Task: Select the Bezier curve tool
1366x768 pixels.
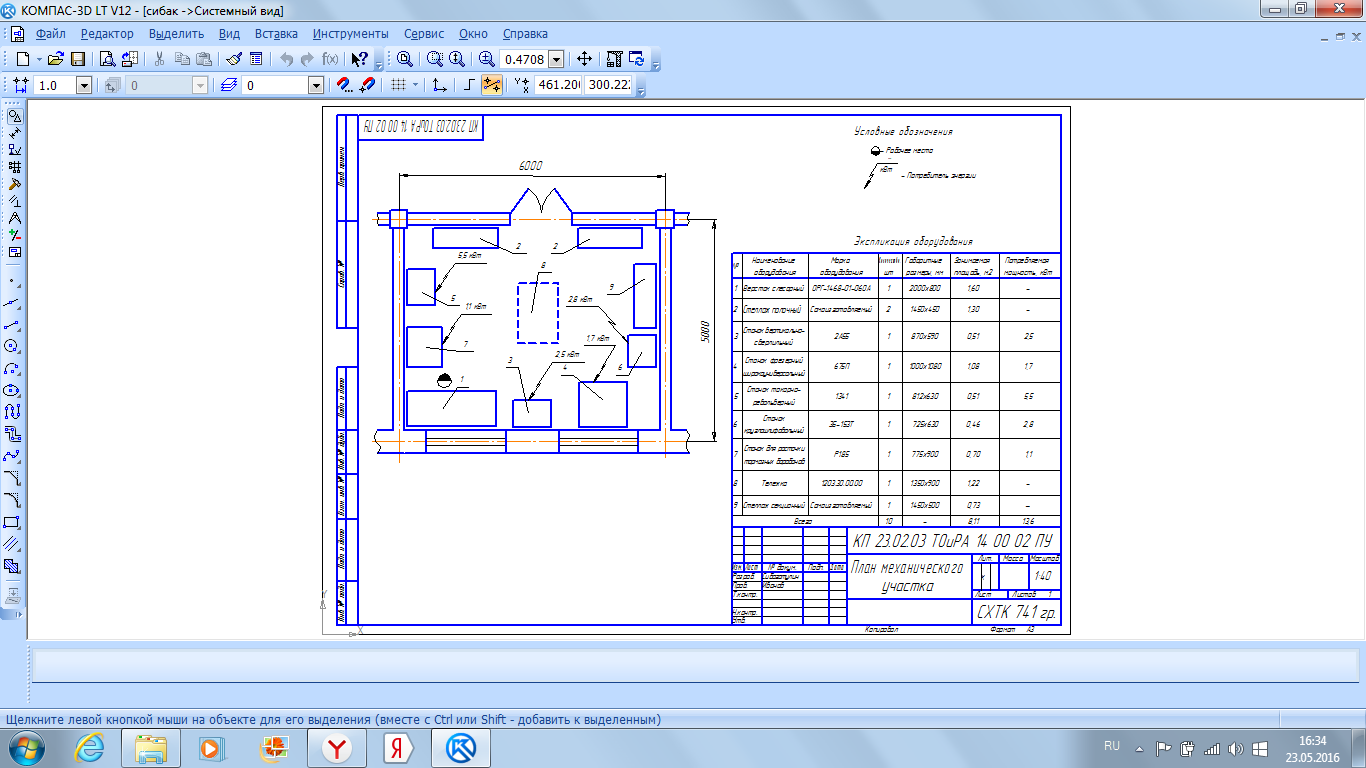Action: coord(13,456)
